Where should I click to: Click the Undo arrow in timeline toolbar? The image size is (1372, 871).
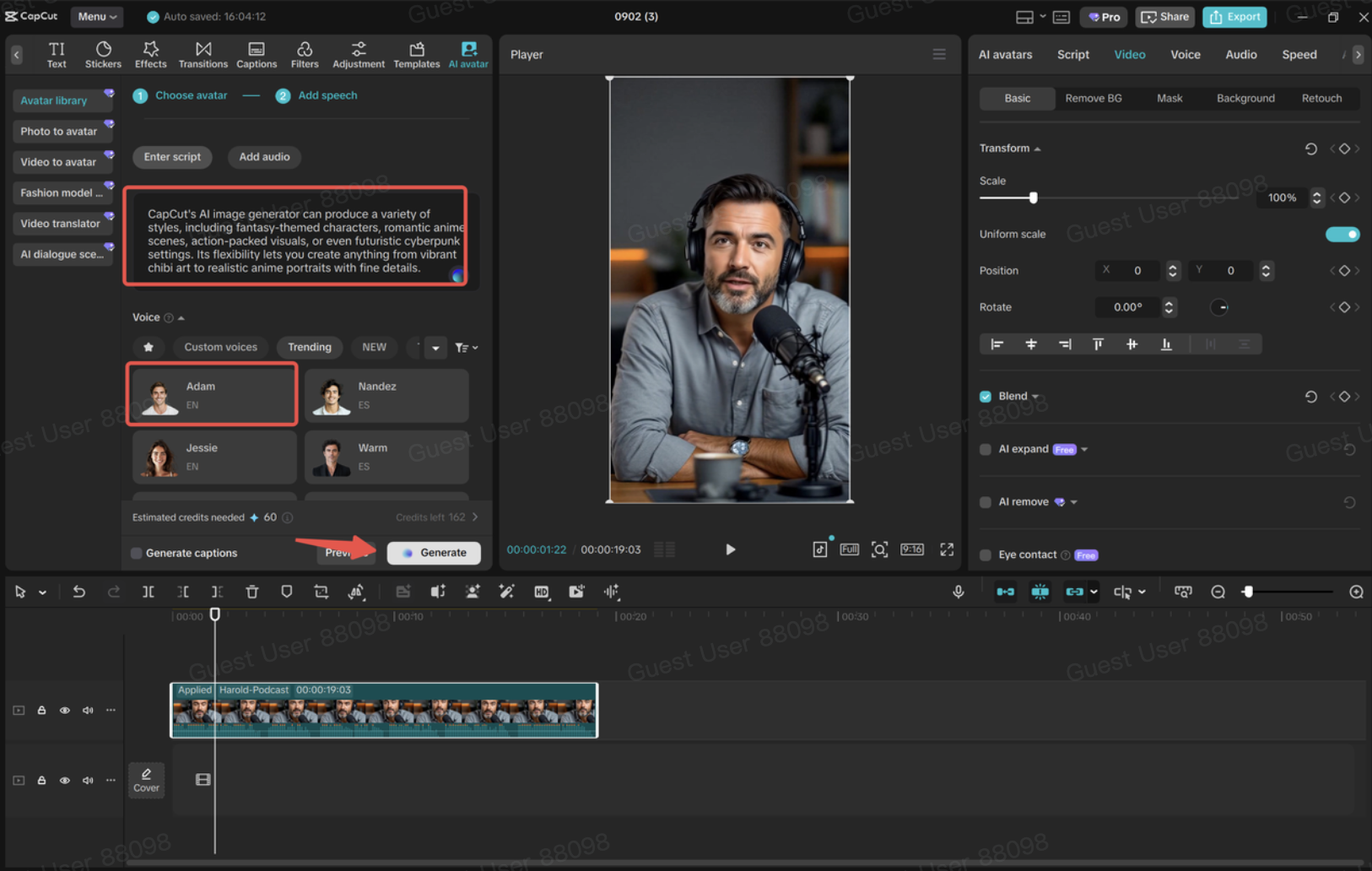[x=78, y=592]
